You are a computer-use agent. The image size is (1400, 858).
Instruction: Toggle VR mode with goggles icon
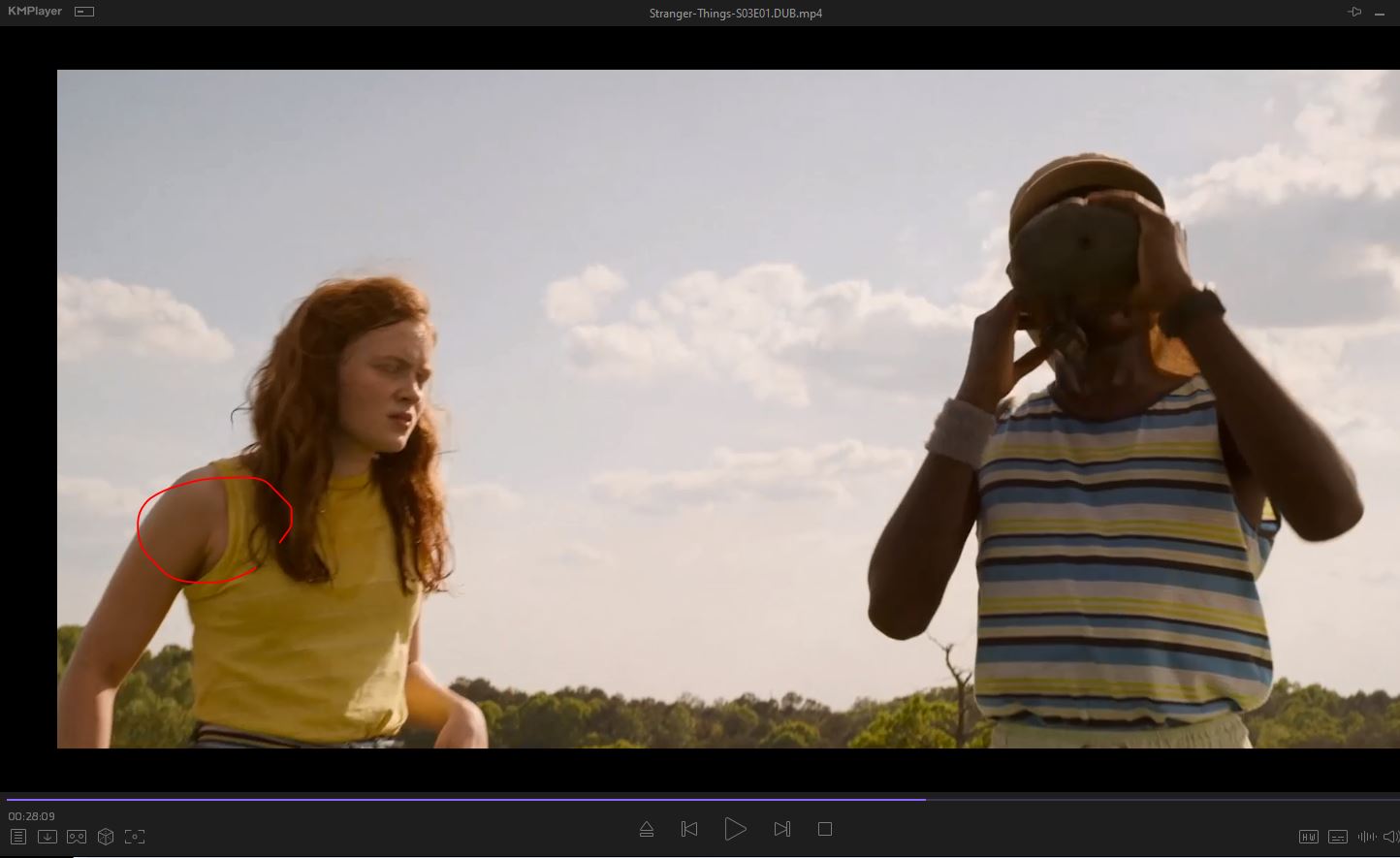click(x=77, y=837)
